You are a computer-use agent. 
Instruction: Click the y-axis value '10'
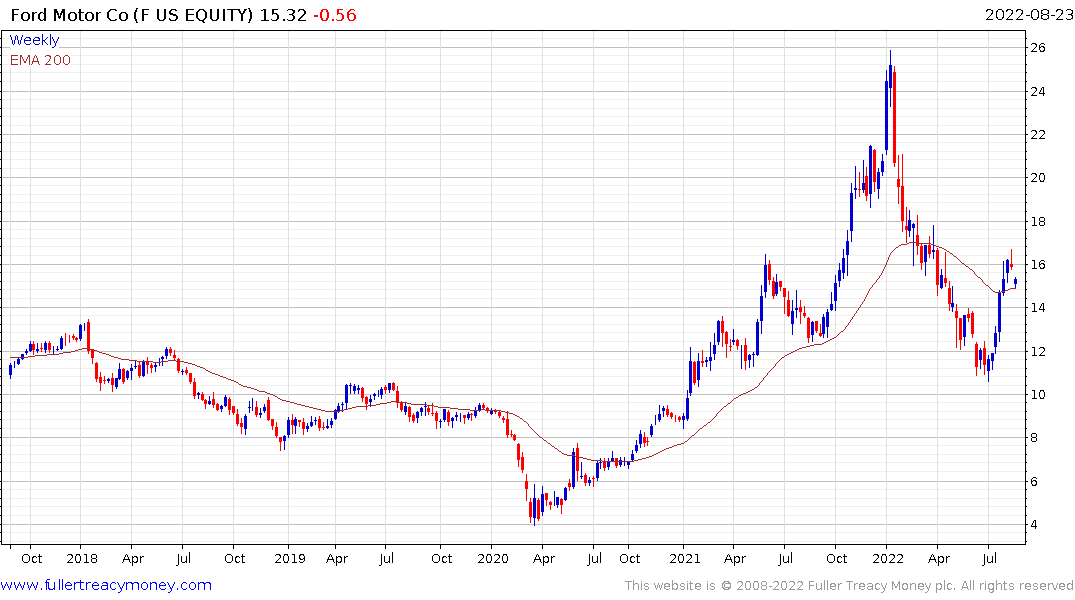(x=1038, y=395)
